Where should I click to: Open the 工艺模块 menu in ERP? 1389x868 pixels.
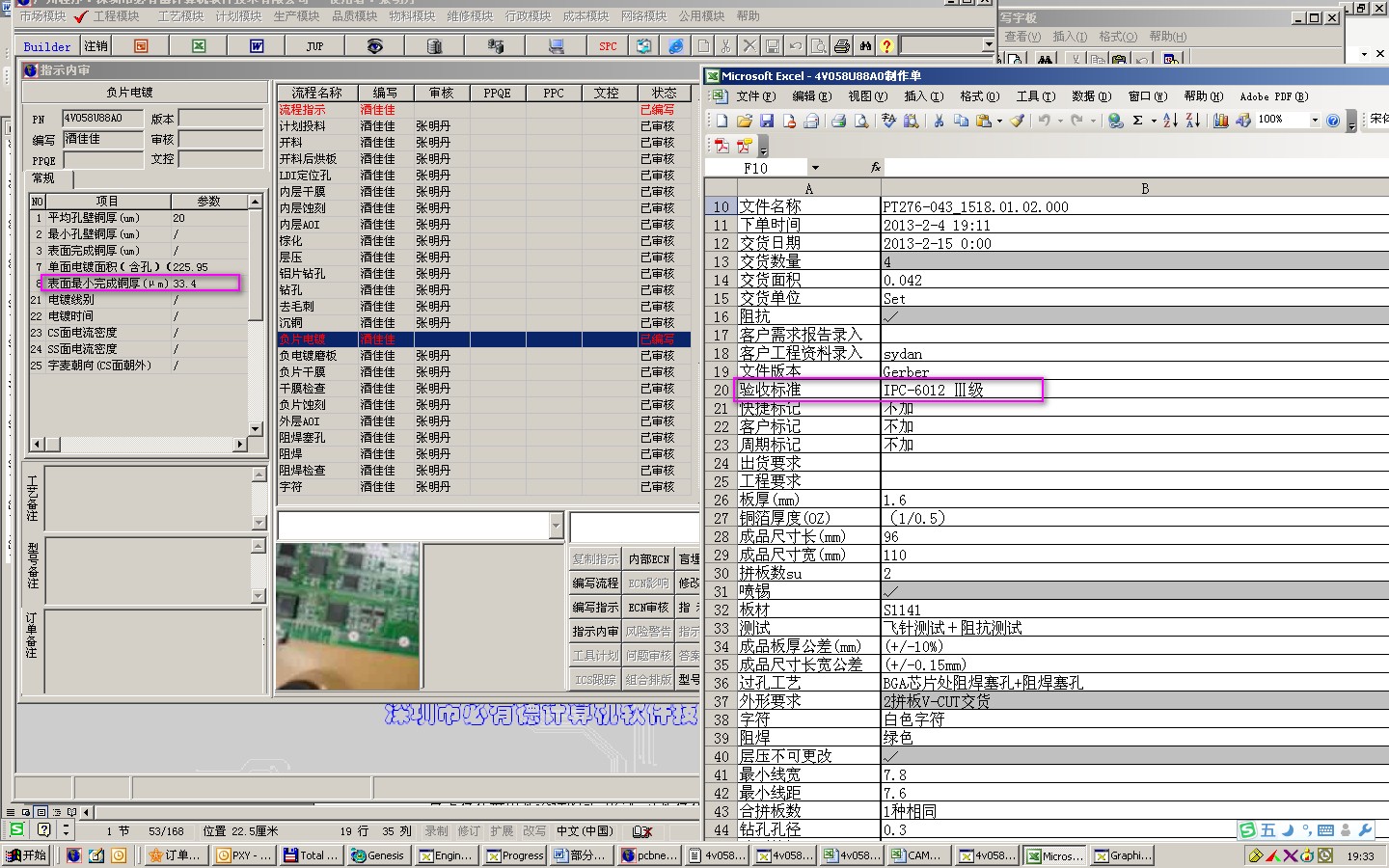pos(180,16)
